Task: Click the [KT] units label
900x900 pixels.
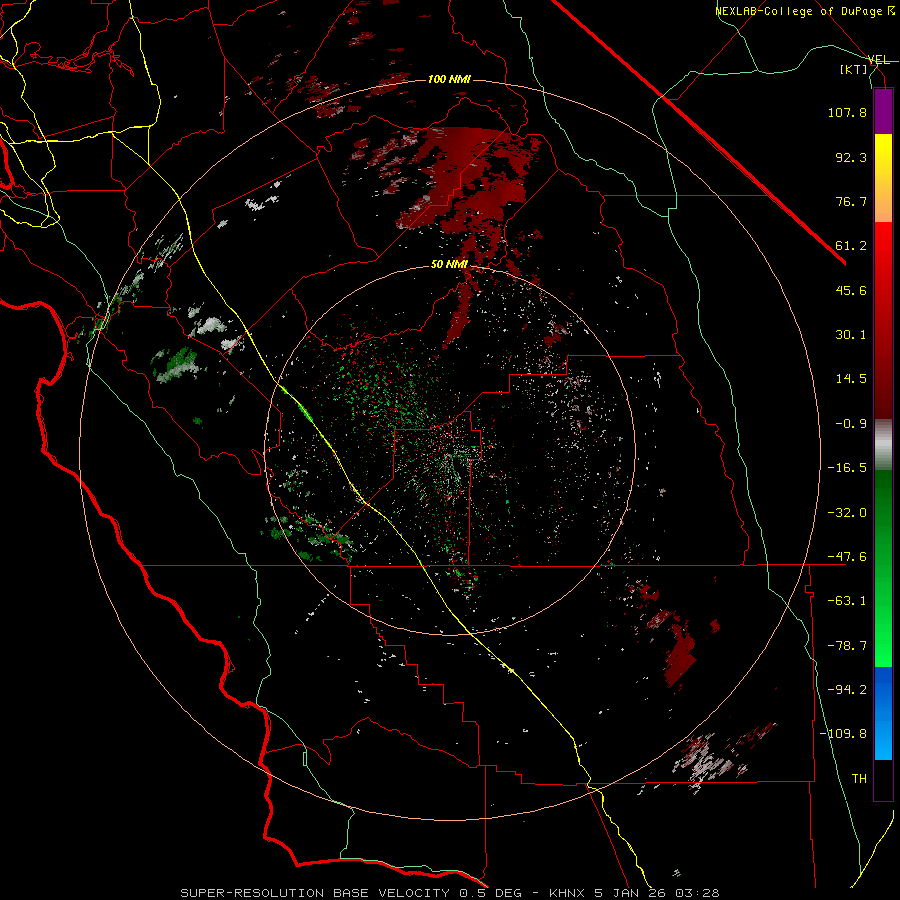Action: [854, 69]
